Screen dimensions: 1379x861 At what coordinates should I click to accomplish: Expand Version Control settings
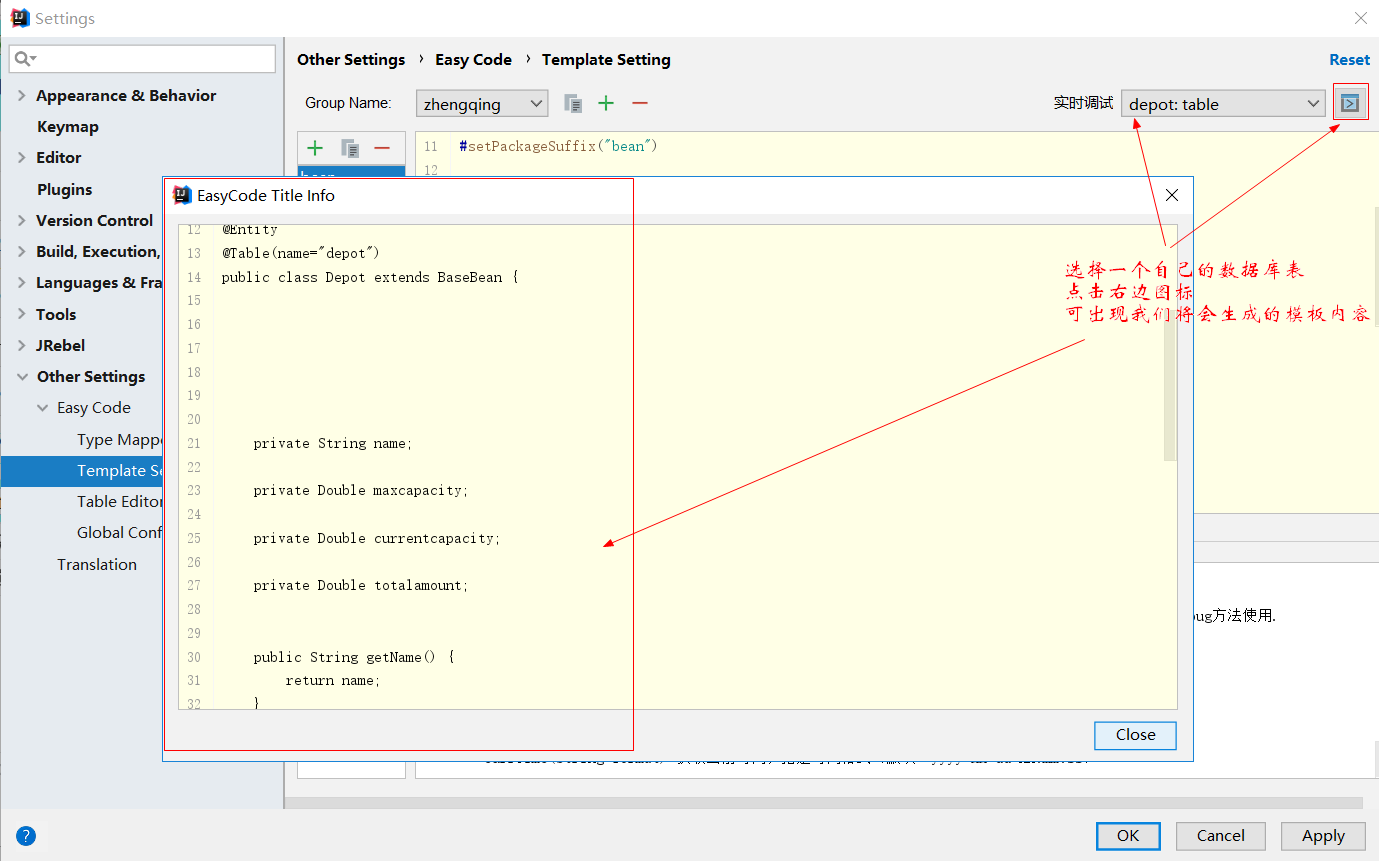tap(22, 221)
